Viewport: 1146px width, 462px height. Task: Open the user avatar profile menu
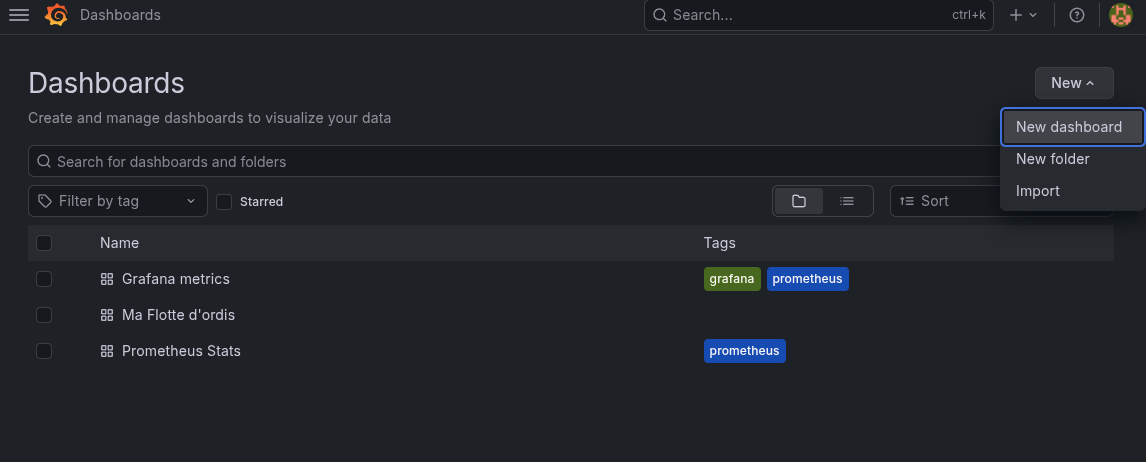1120,15
